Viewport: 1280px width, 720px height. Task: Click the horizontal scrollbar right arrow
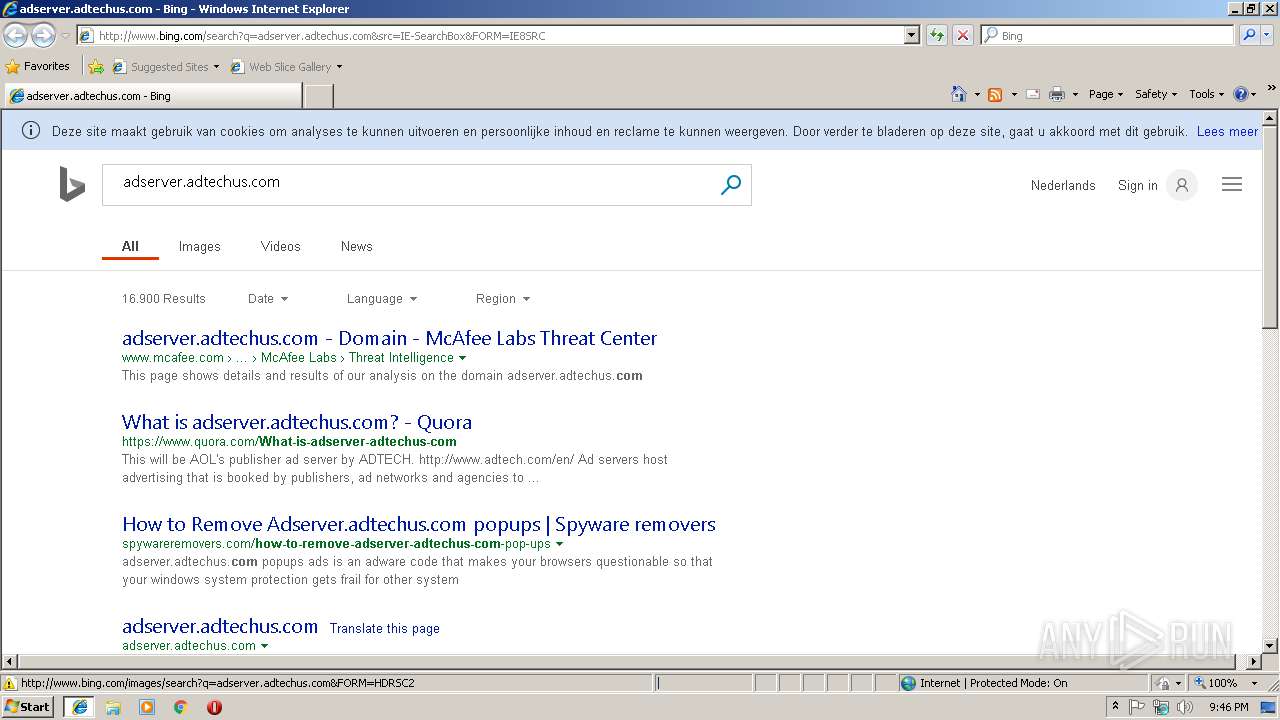tap(1254, 661)
